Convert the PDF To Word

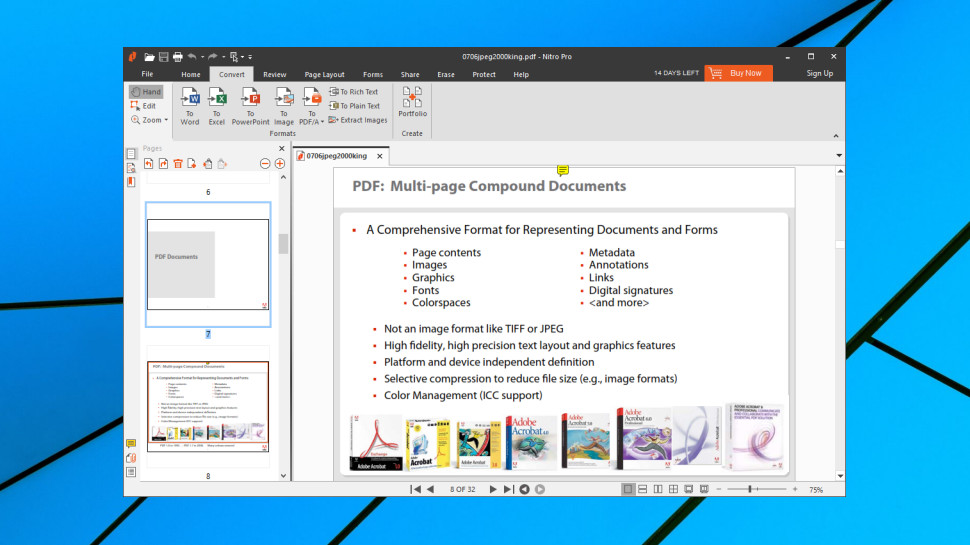click(x=190, y=107)
